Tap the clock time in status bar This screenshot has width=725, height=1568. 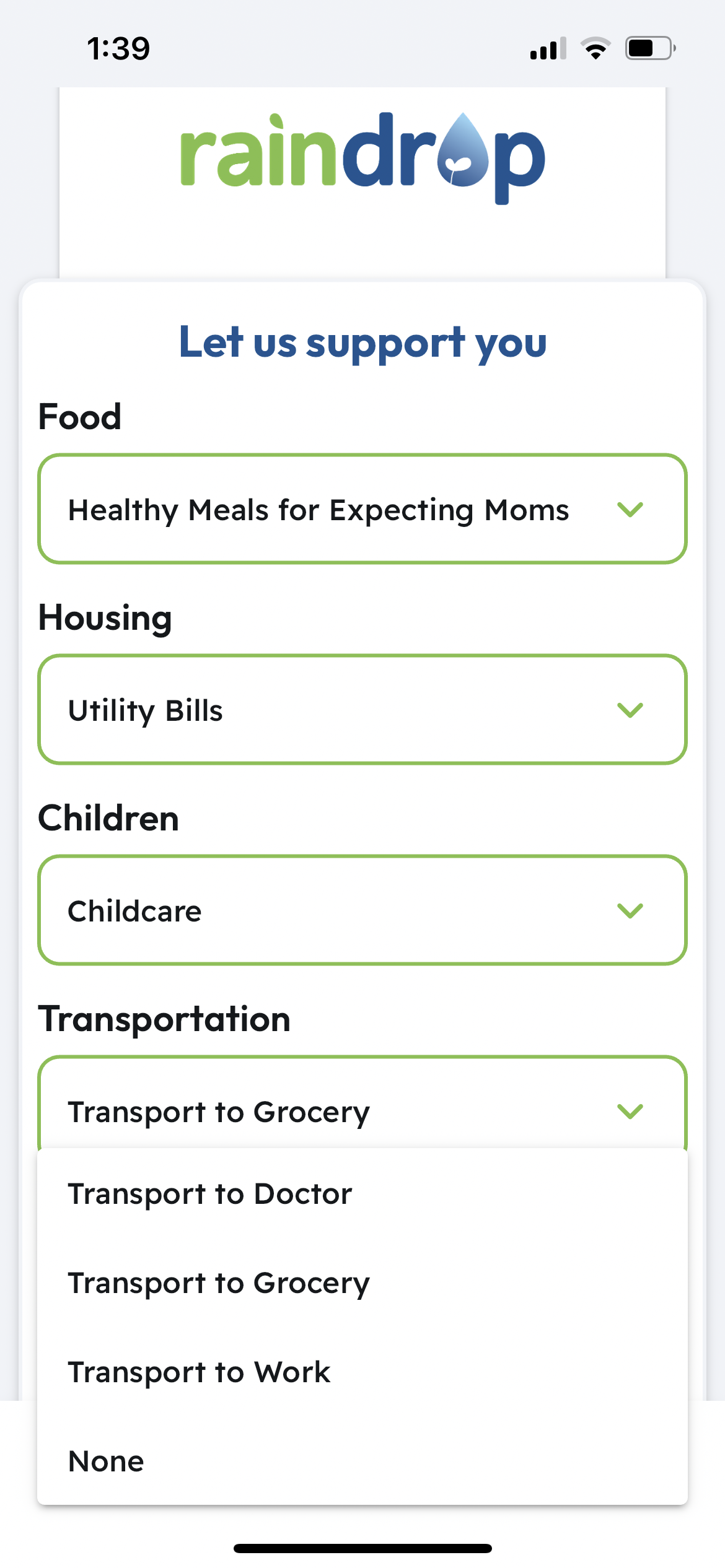click(x=118, y=48)
